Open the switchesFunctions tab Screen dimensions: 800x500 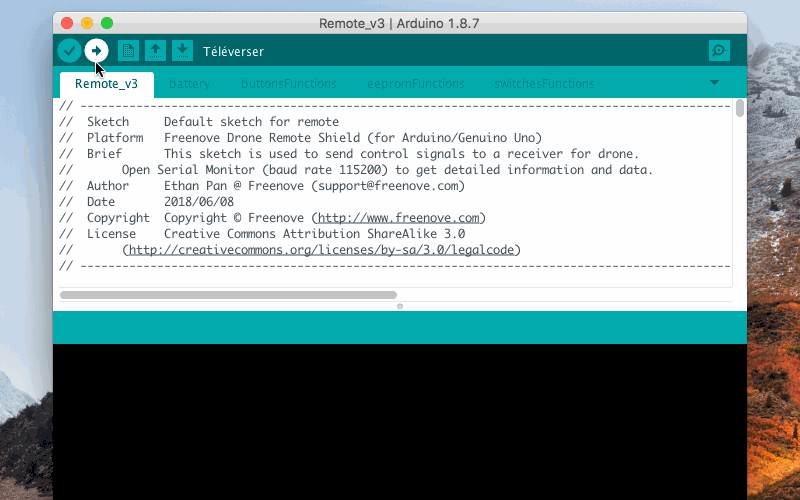pos(544,84)
